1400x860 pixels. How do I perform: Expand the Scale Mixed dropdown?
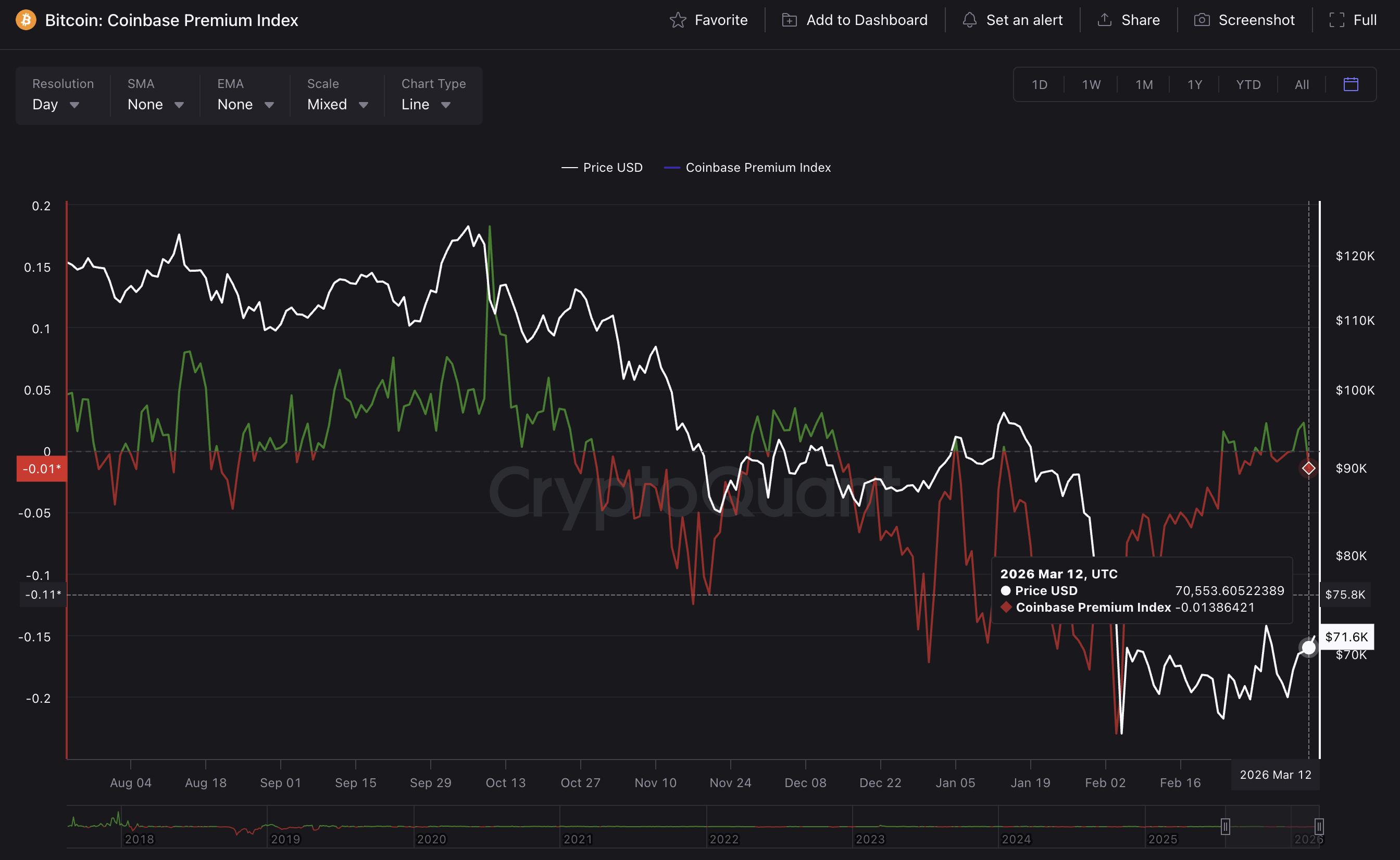point(337,105)
